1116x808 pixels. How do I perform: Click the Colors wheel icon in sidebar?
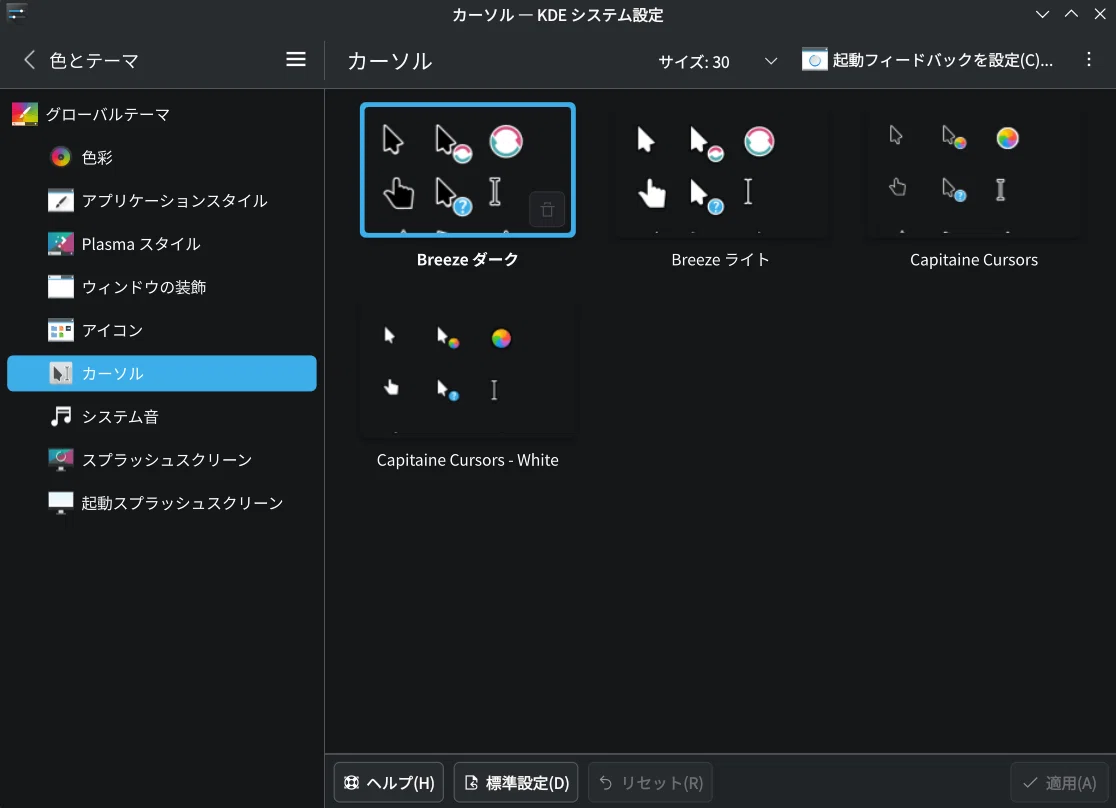[x=60, y=157]
